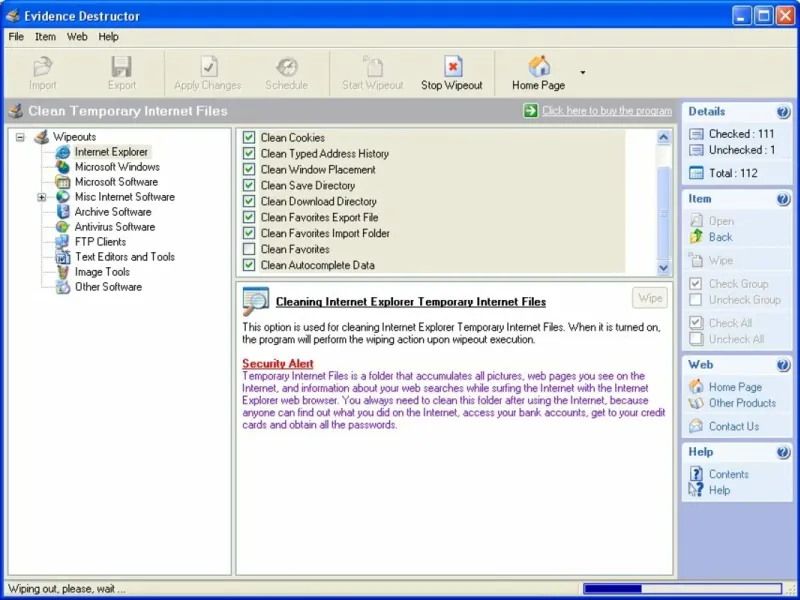800x600 pixels.
Task: Select the Antivirus Software tree icon
Action: [x=62, y=227]
